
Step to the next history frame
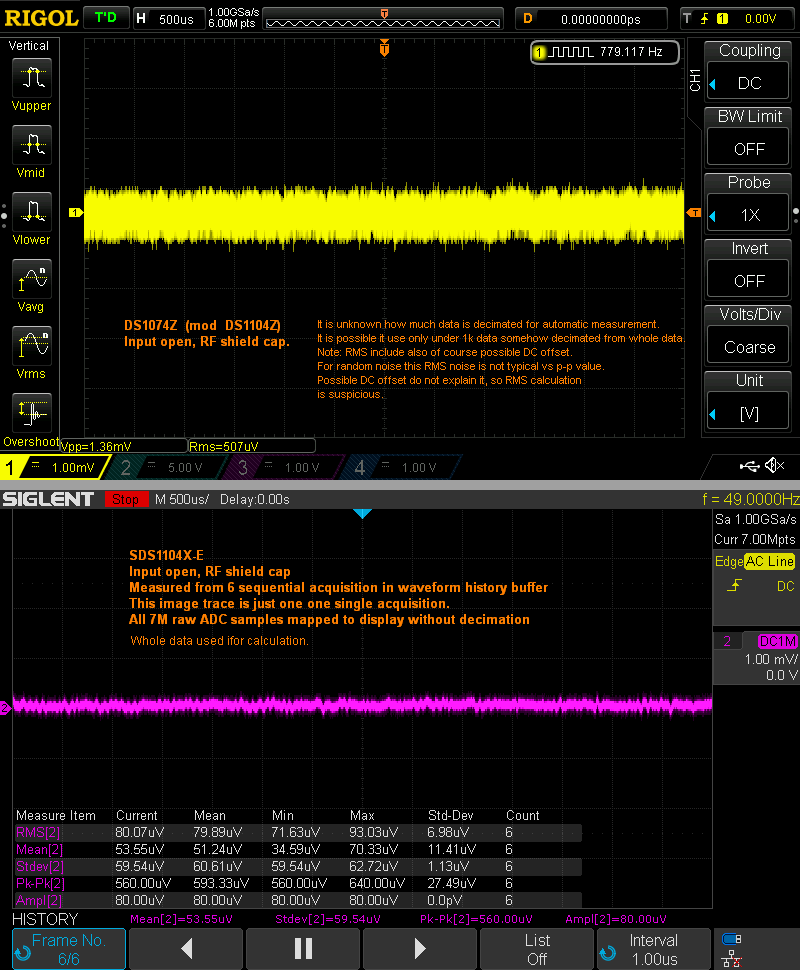pyautogui.click(x=420, y=948)
